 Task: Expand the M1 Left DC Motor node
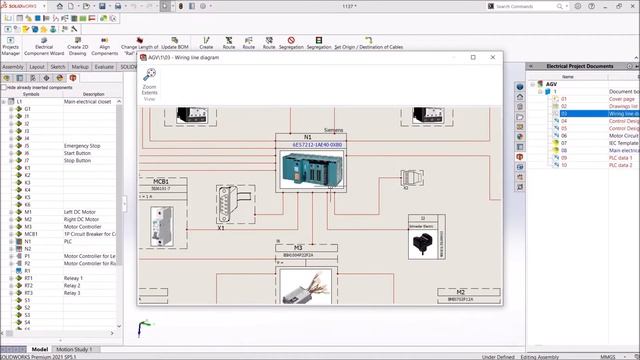11,212
